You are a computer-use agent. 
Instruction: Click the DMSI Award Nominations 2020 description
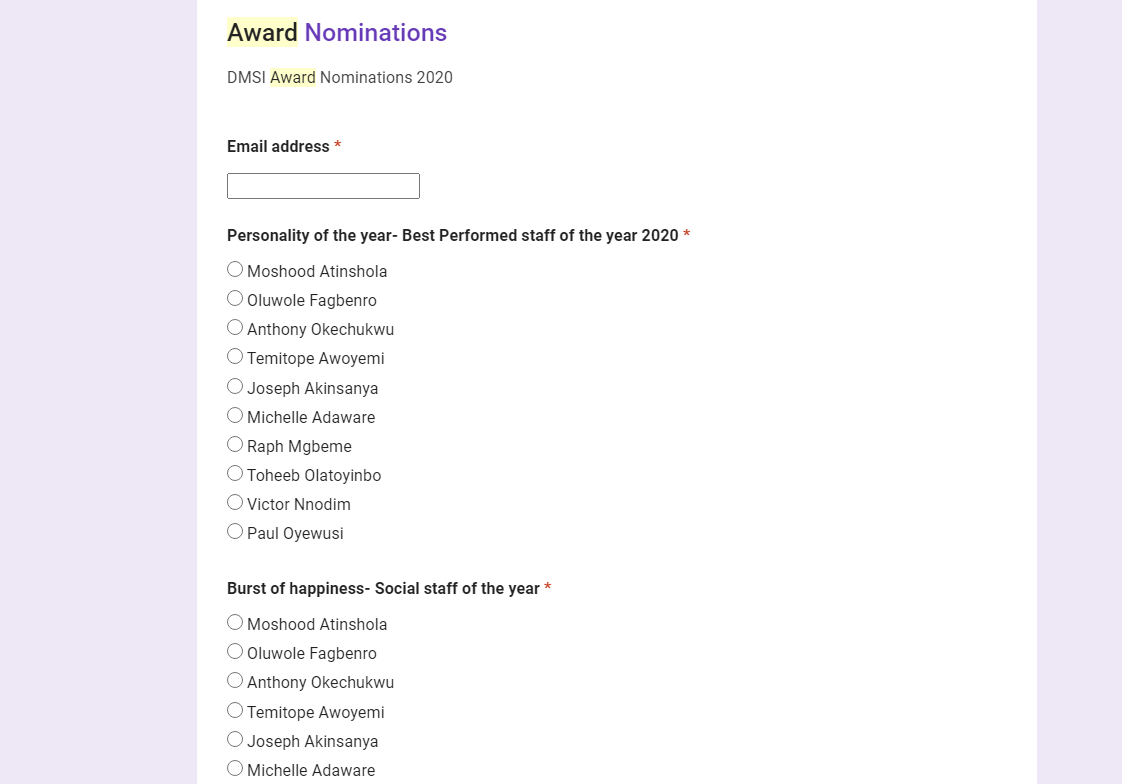tap(340, 77)
